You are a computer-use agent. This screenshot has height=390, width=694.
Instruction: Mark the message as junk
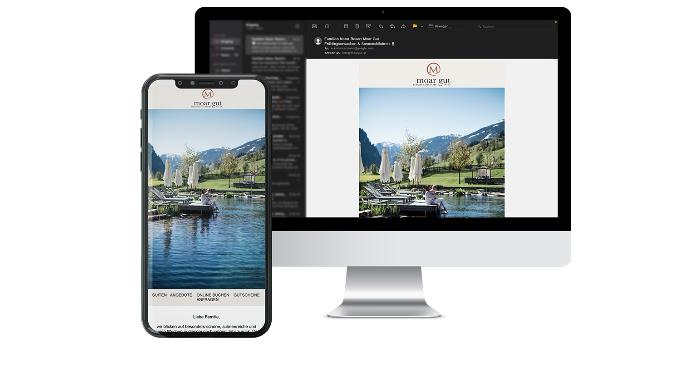(x=368, y=27)
